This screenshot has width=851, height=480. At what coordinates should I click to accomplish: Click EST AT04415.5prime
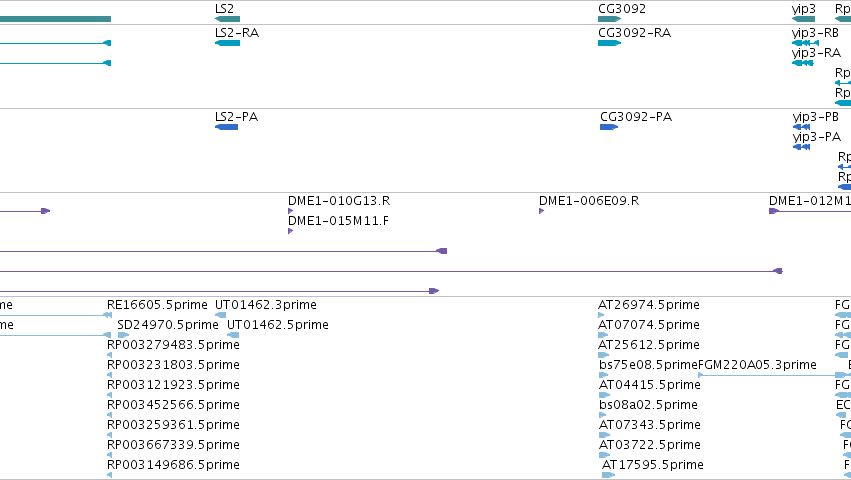coord(650,386)
